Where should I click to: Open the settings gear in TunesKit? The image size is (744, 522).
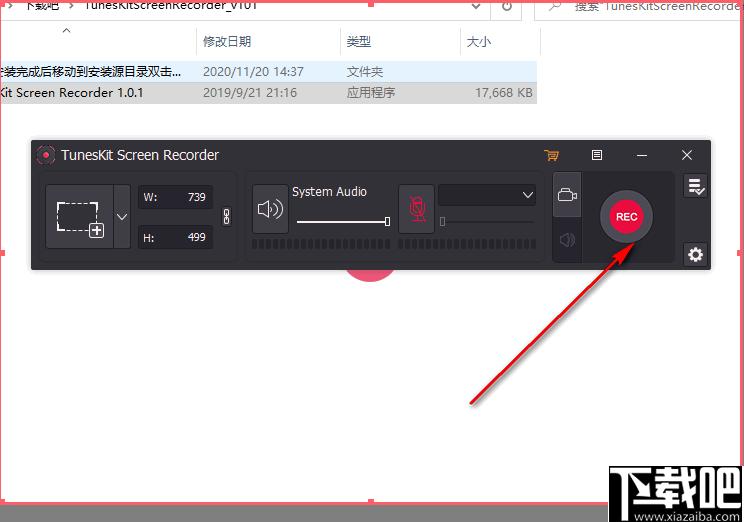[x=696, y=255]
